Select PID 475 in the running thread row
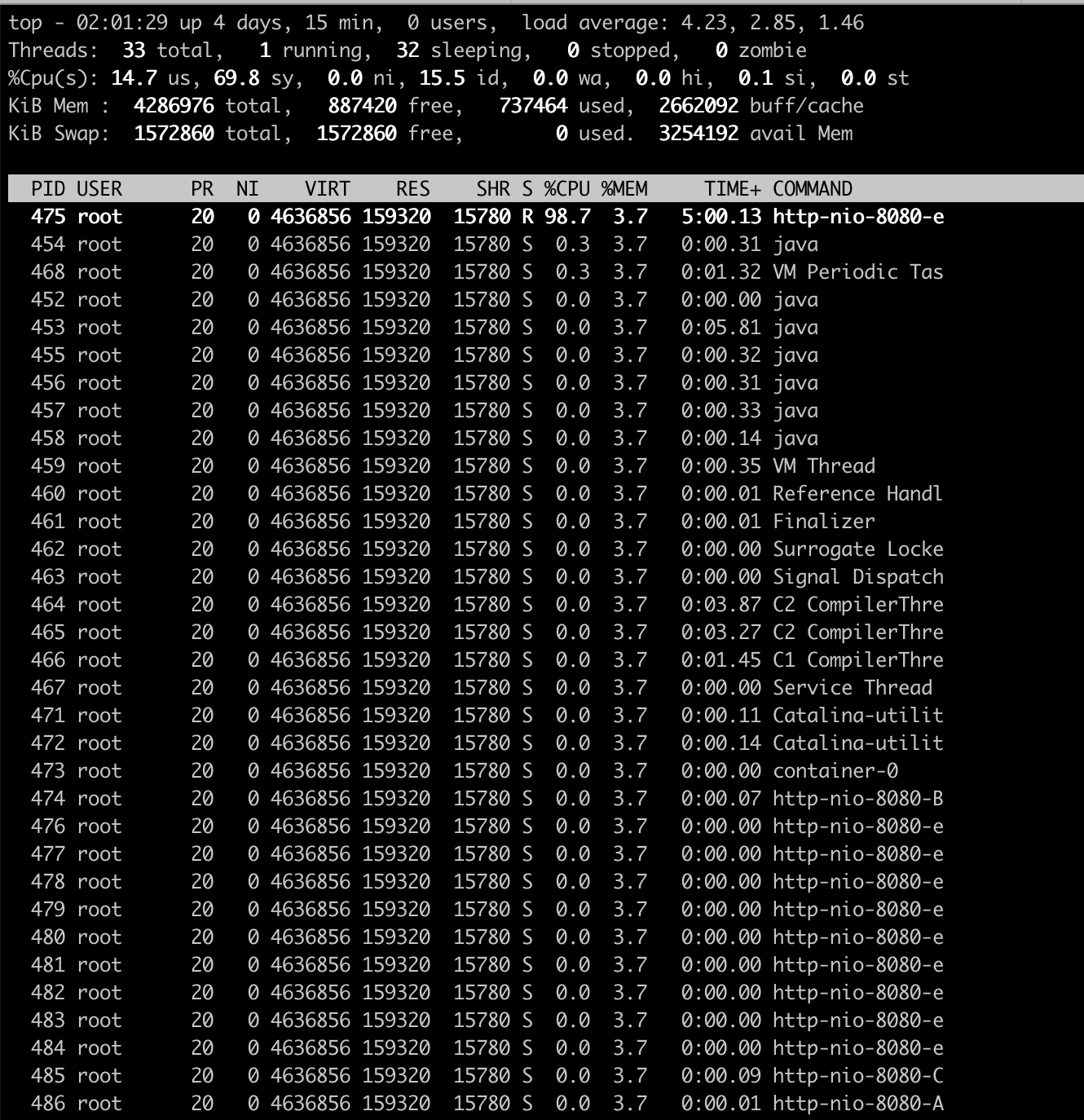The width and height of the screenshot is (1084, 1120). (x=48, y=217)
